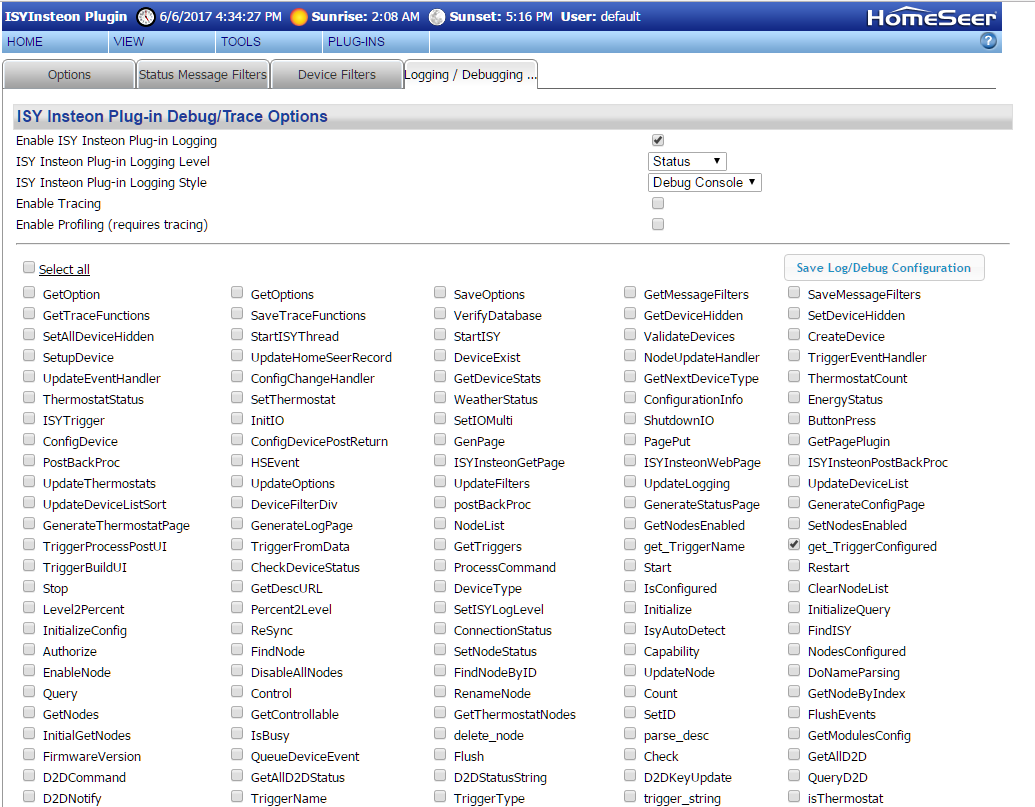Tick the SaveMessageFilters checkbox

pos(794,292)
